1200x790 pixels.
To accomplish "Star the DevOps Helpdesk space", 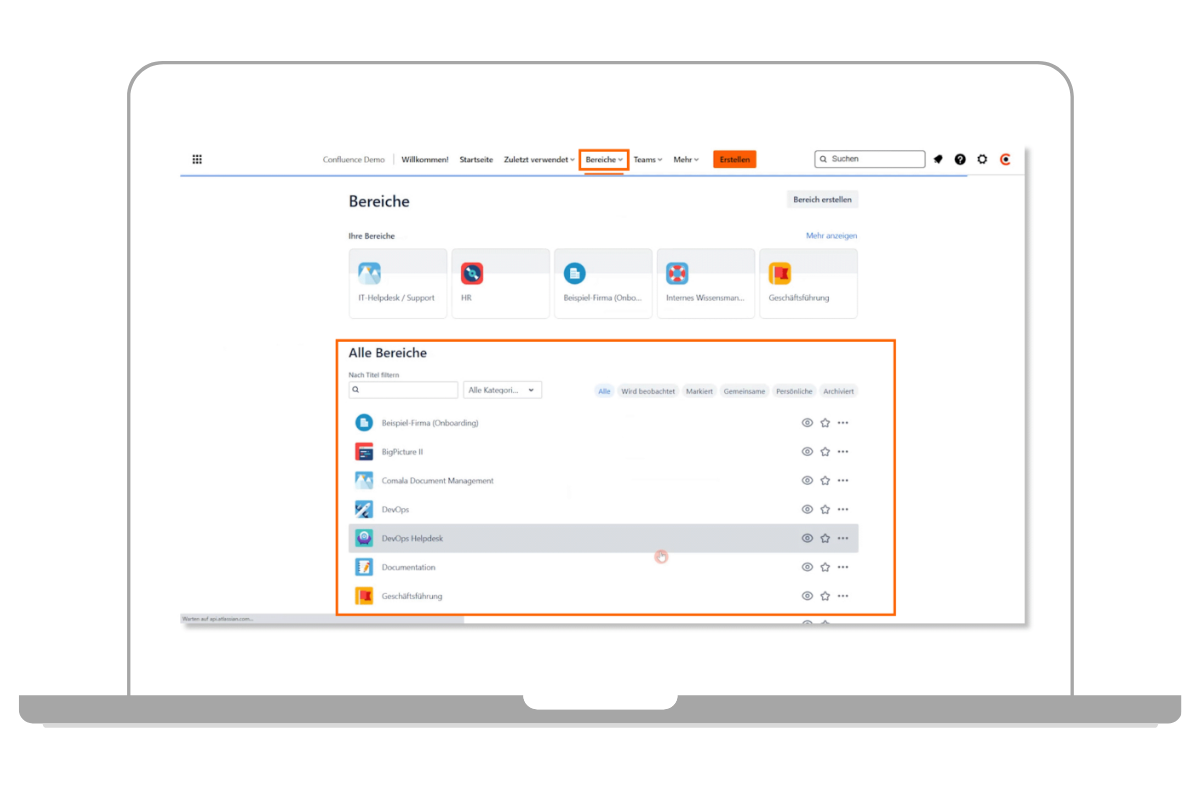I will [x=825, y=538].
